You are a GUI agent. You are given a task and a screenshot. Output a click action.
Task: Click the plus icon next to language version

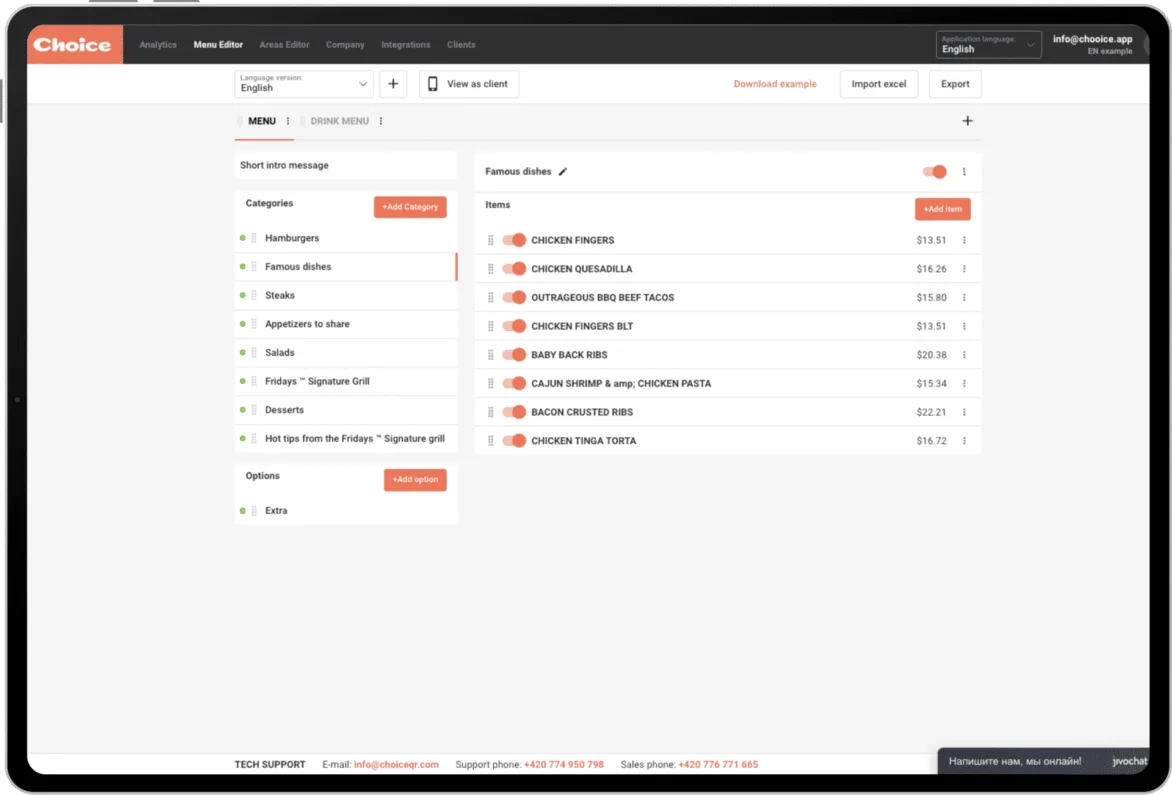[393, 84]
